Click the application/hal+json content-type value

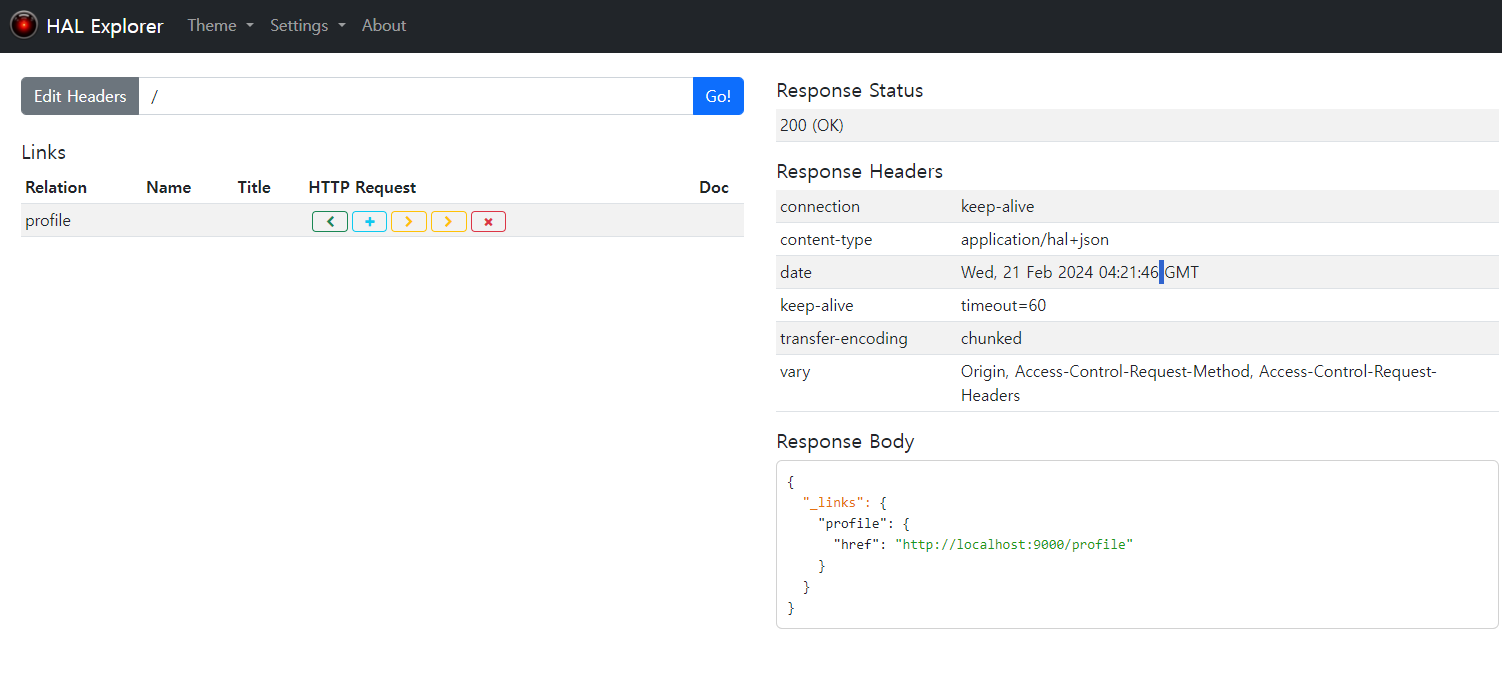(1034, 239)
